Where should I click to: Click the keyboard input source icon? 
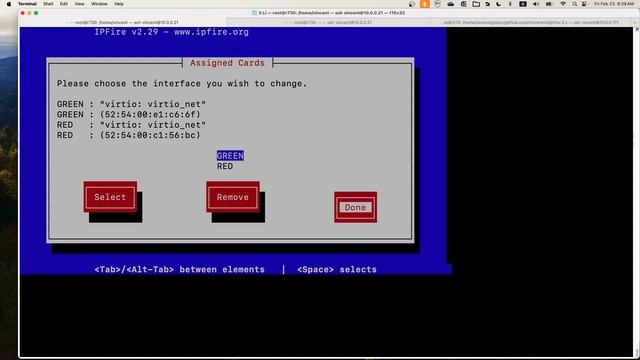click(x=523, y=4)
